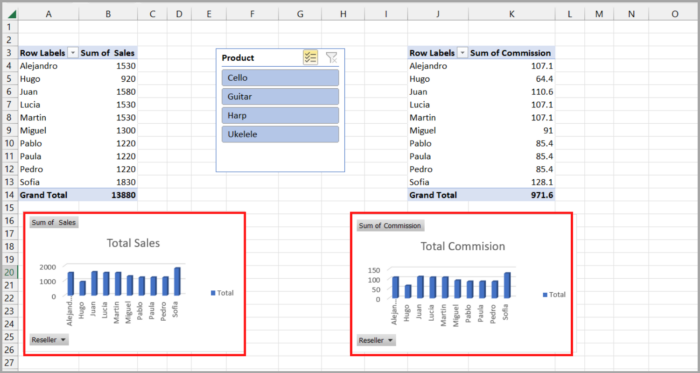Open Row Labels filter dropdown in column J
Screen dimensions: 700x373
[x=462, y=53]
